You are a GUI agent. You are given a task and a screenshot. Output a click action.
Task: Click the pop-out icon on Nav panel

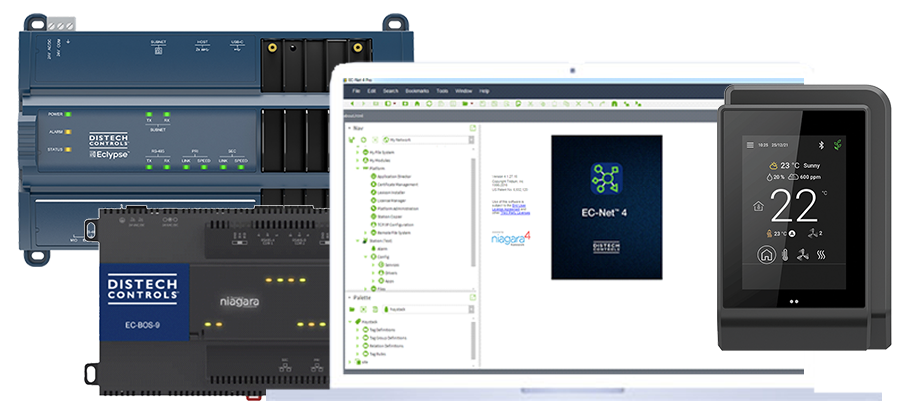tap(473, 128)
